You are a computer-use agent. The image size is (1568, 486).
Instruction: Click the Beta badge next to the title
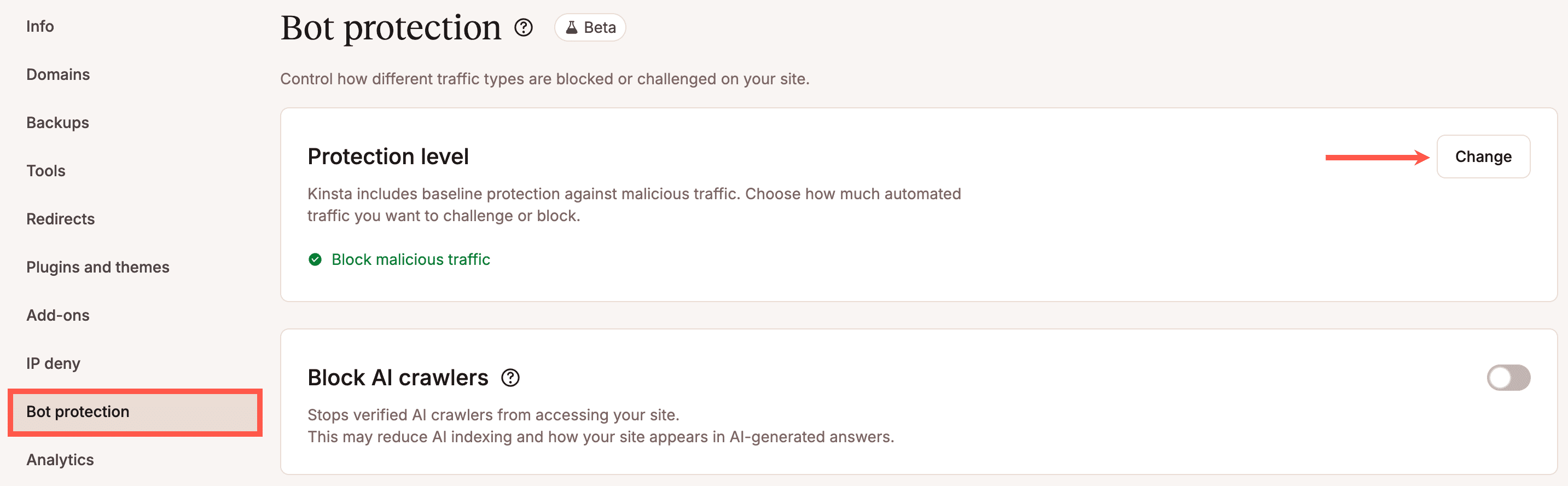pos(589,27)
